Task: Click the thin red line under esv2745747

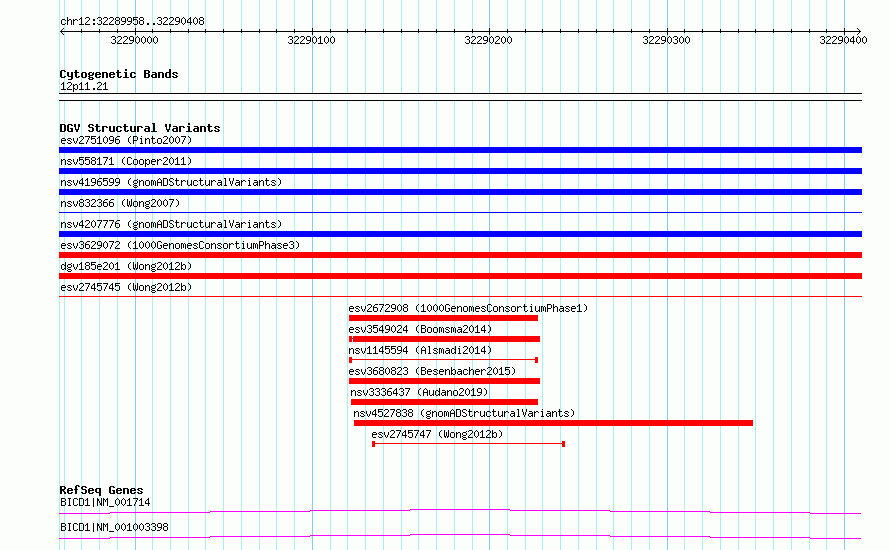Action: (x=468, y=444)
